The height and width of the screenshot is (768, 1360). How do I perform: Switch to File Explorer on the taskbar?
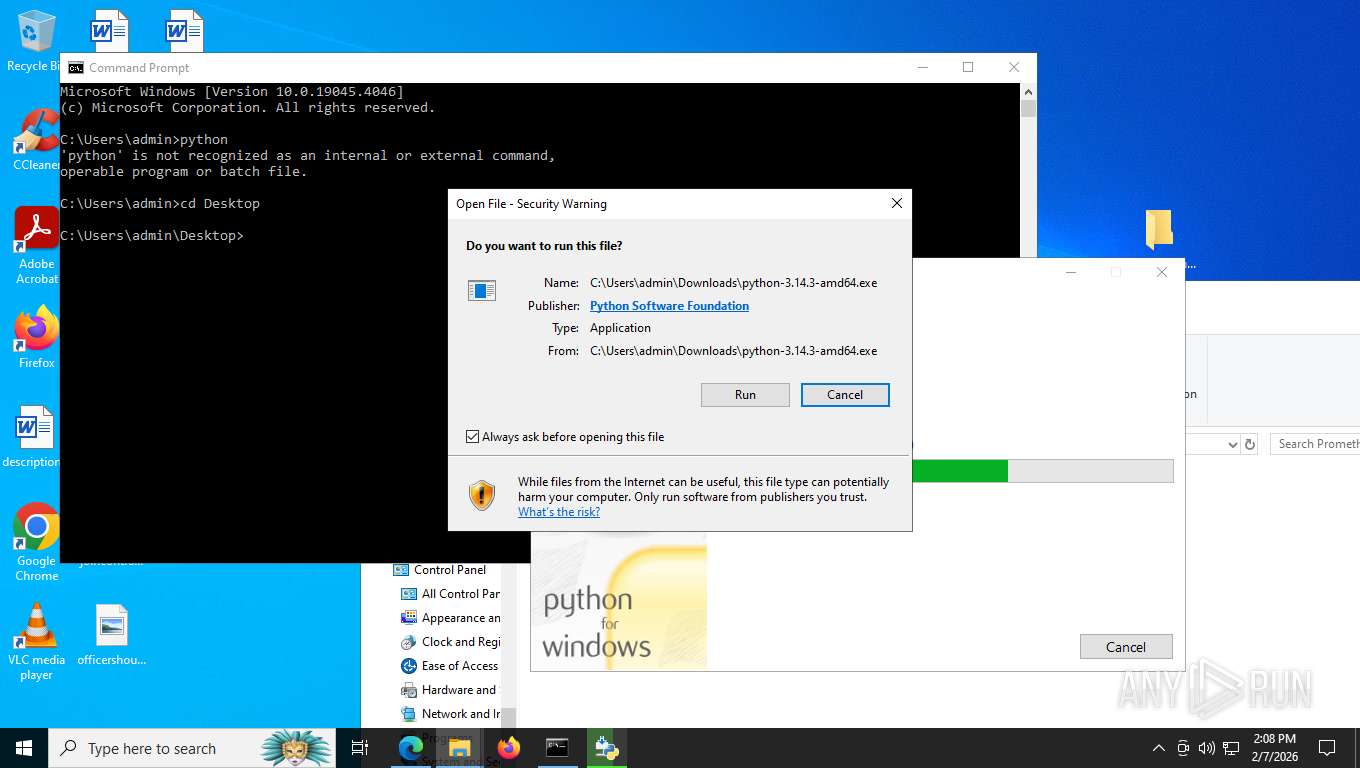[459, 748]
